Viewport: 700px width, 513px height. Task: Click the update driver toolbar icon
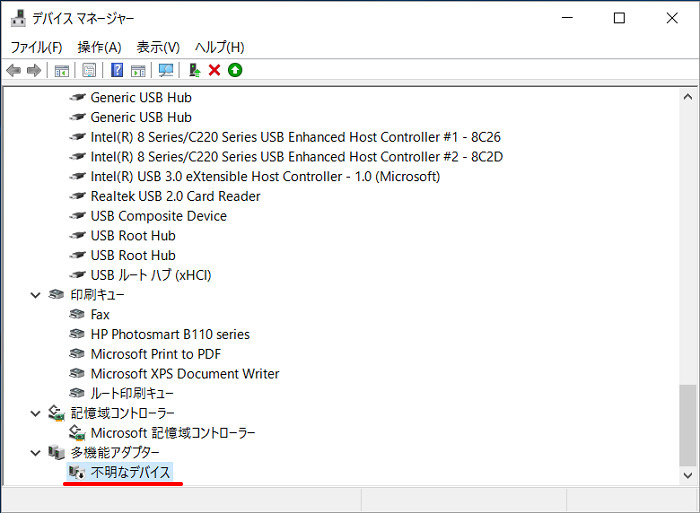(x=195, y=70)
